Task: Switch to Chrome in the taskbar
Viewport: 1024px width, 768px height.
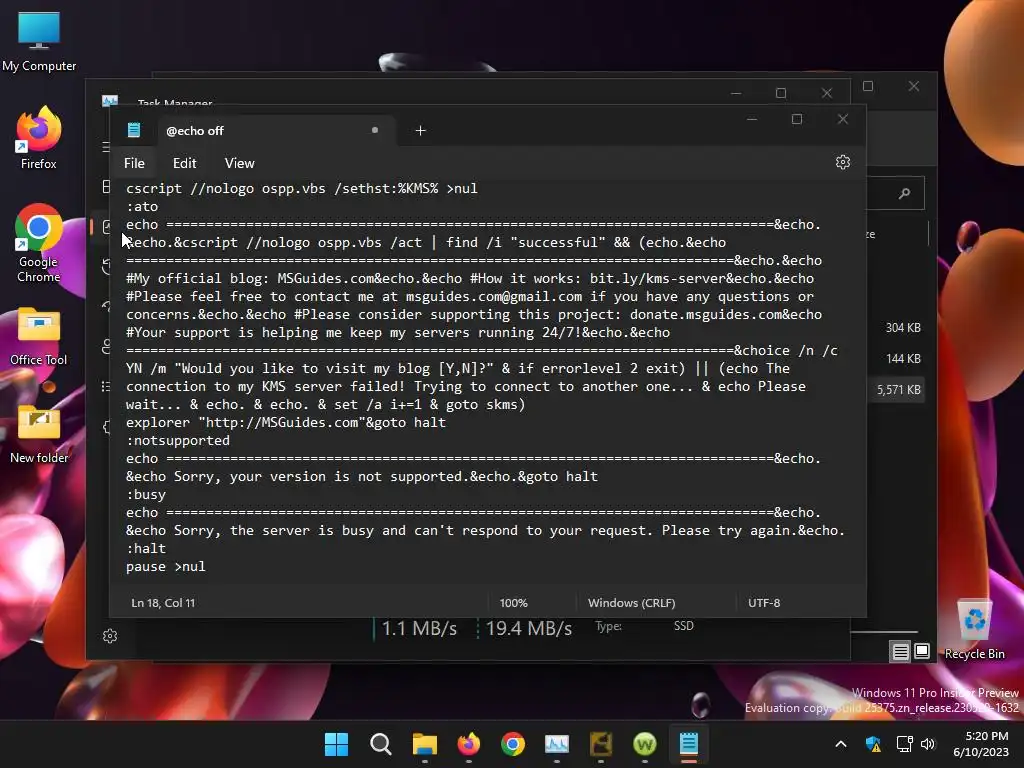Action: coord(513,744)
